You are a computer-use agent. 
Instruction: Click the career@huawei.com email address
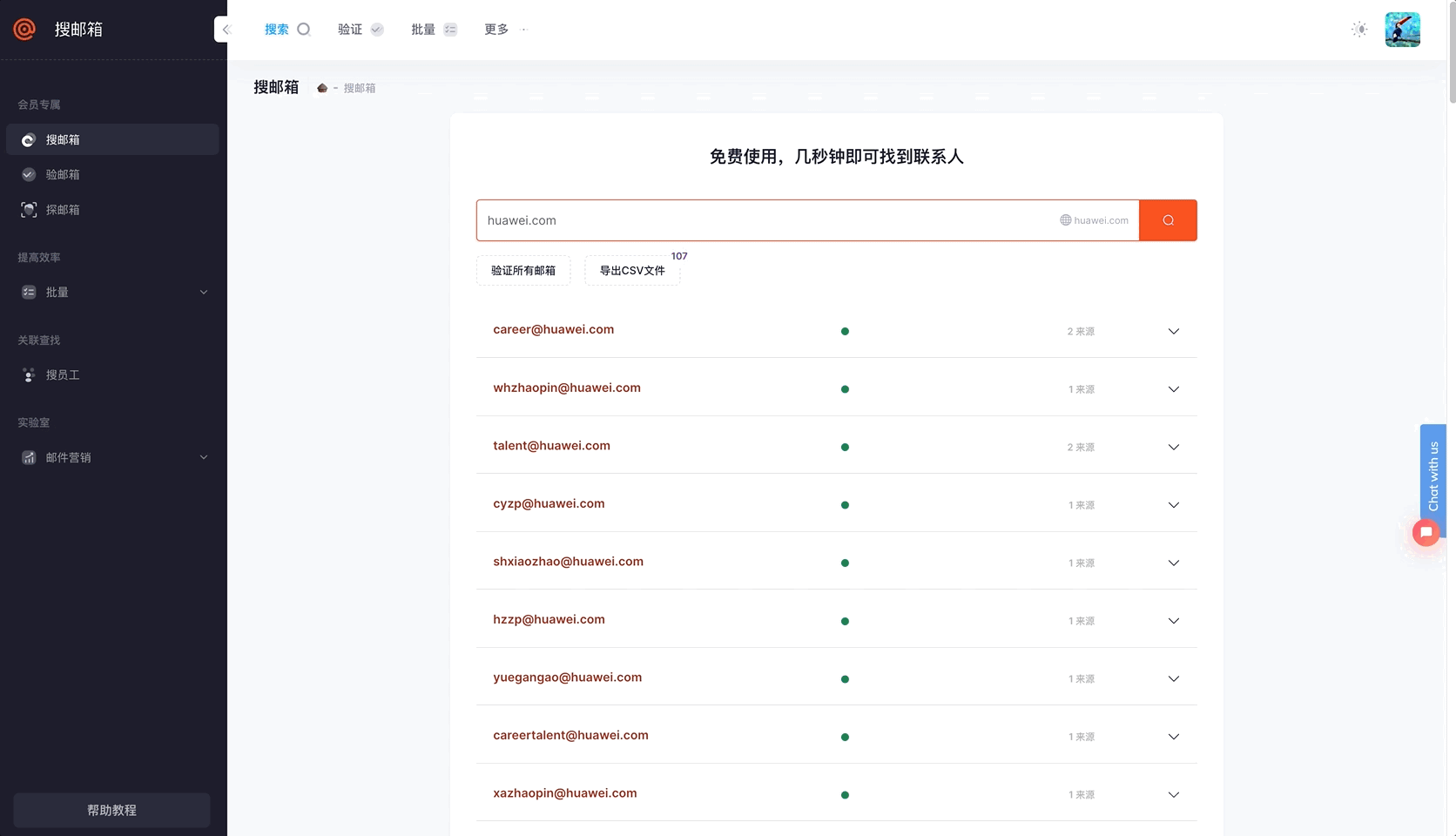[x=554, y=329]
